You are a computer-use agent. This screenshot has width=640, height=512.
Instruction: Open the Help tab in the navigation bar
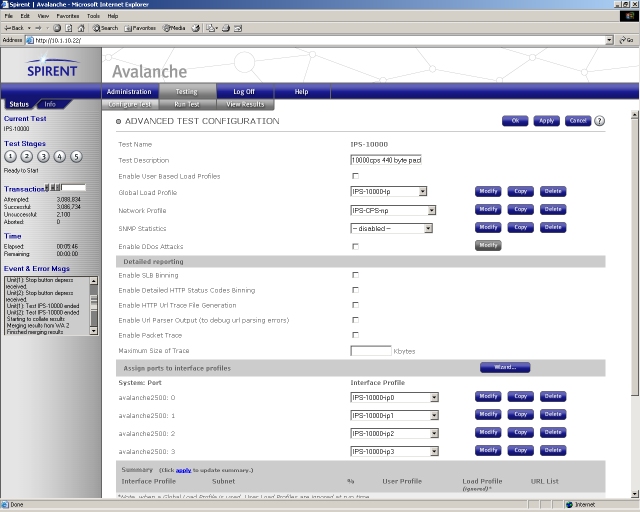302,92
